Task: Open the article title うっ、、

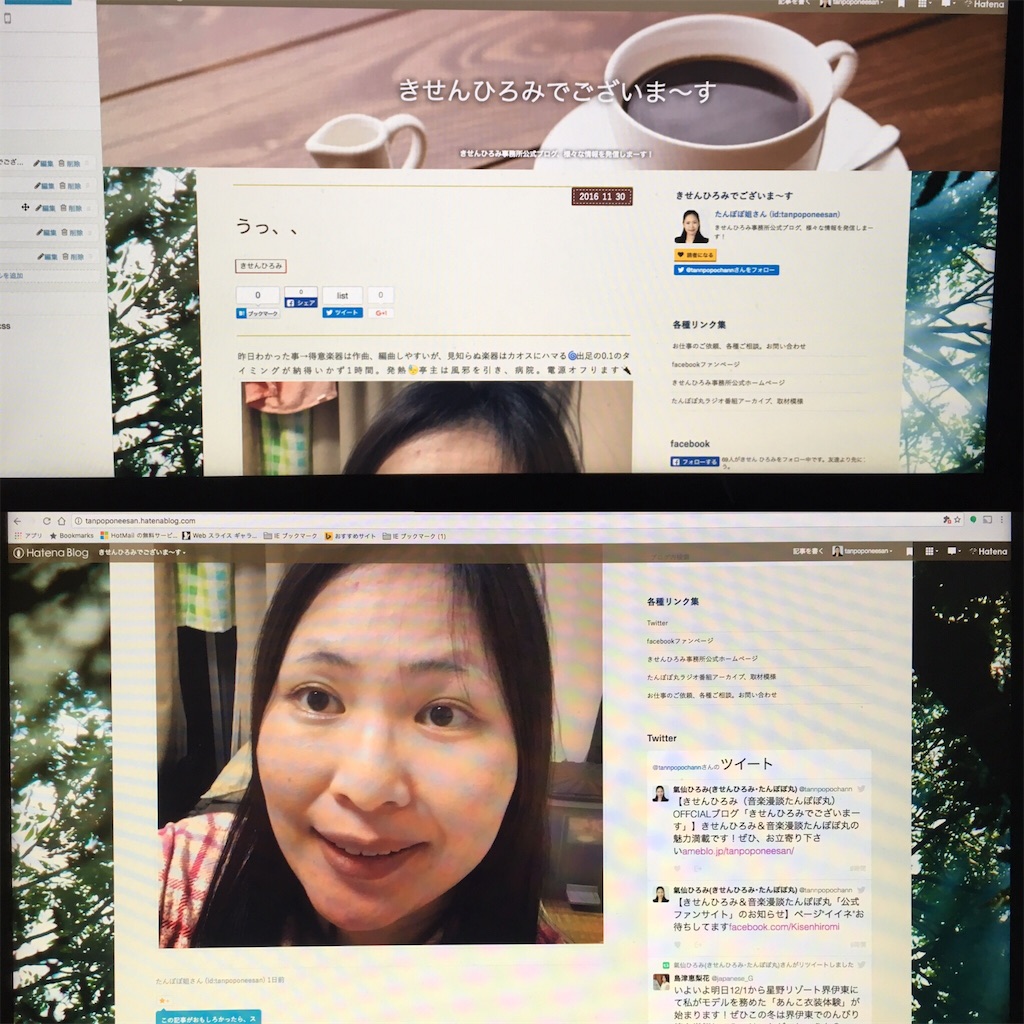Action: coord(267,227)
